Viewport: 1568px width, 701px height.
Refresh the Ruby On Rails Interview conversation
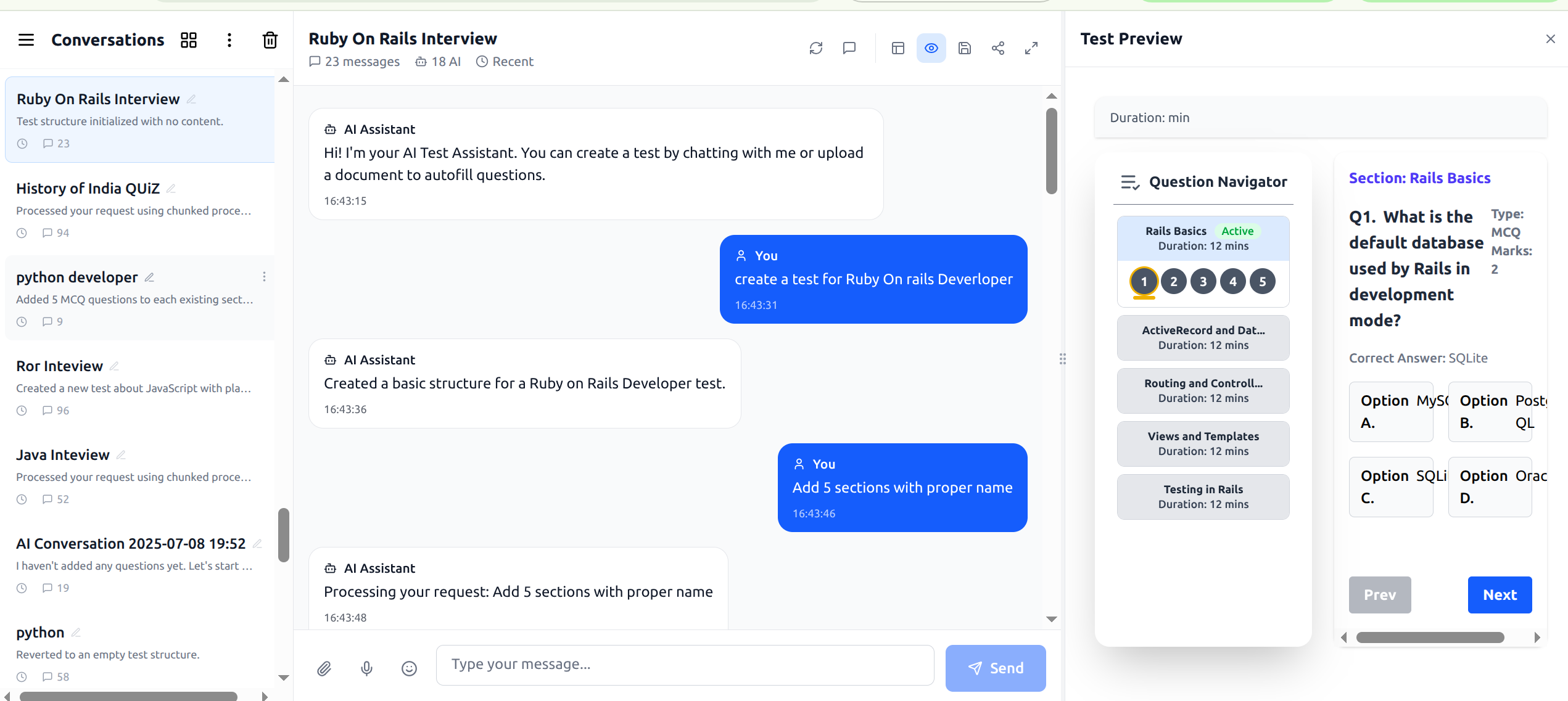pyautogui.click(x=816, y=48)
